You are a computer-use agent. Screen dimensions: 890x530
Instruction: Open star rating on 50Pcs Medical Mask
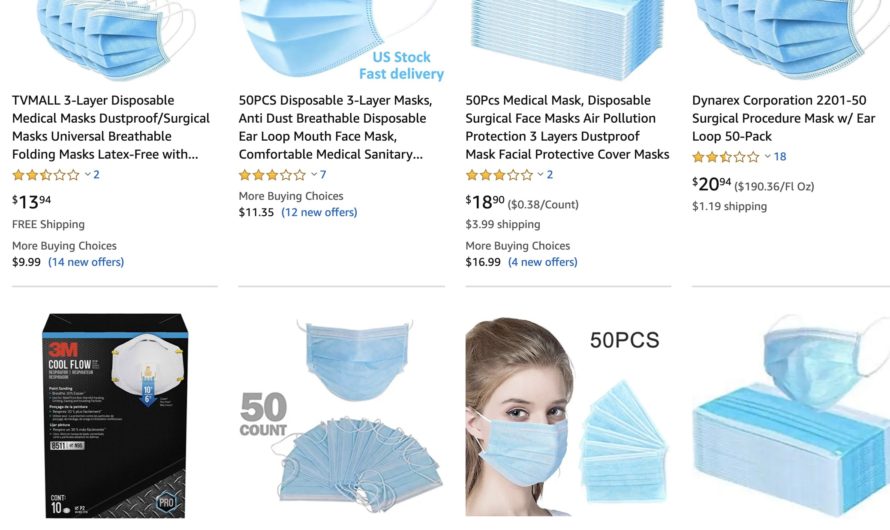[499, 175]
